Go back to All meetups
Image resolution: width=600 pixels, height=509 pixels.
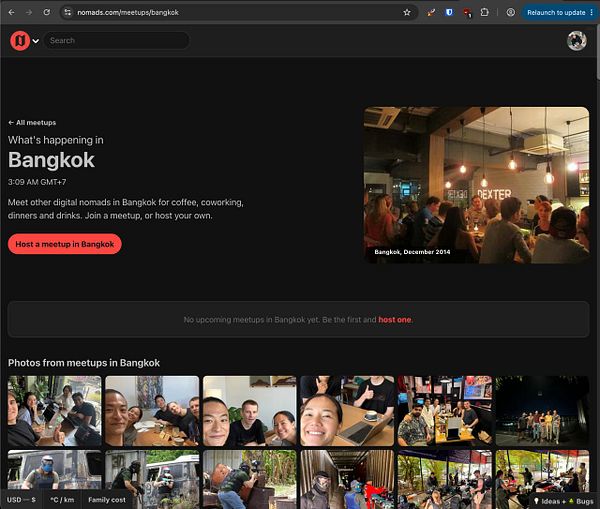32,122
